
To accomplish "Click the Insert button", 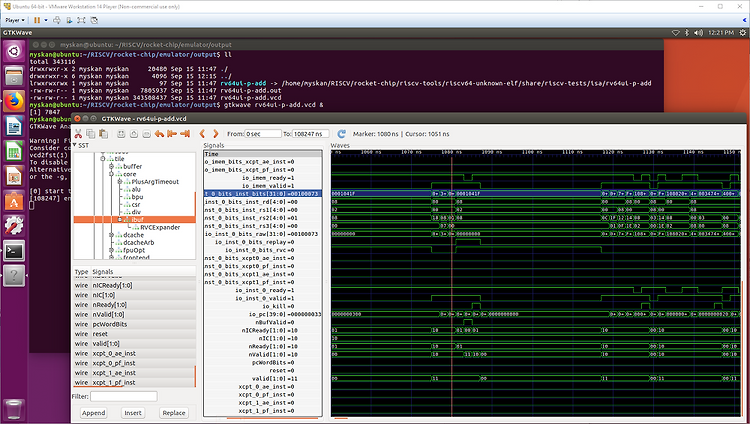I will point(133,413).
